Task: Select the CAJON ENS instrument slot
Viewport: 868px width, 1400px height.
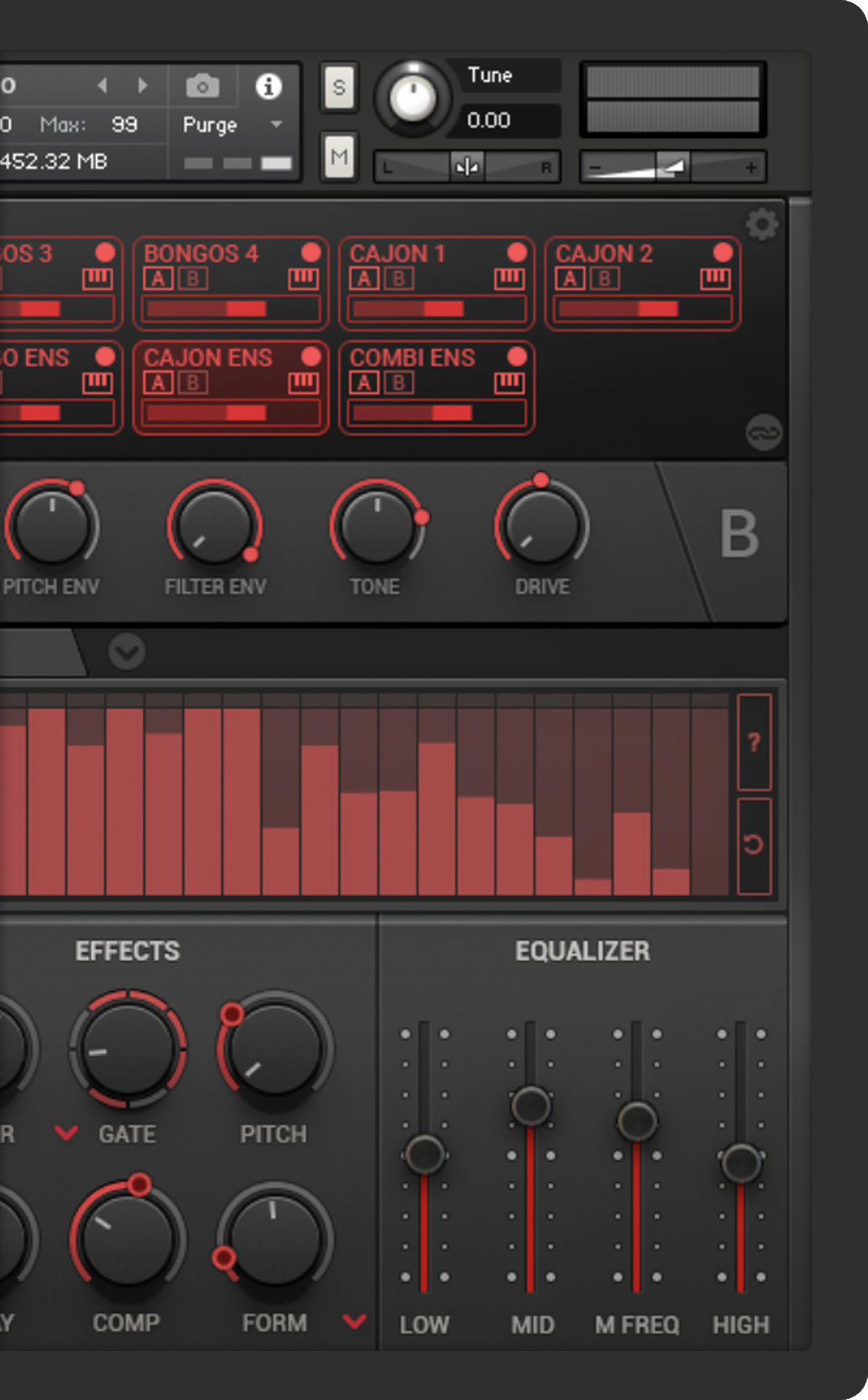Action: tap(231, 388)
